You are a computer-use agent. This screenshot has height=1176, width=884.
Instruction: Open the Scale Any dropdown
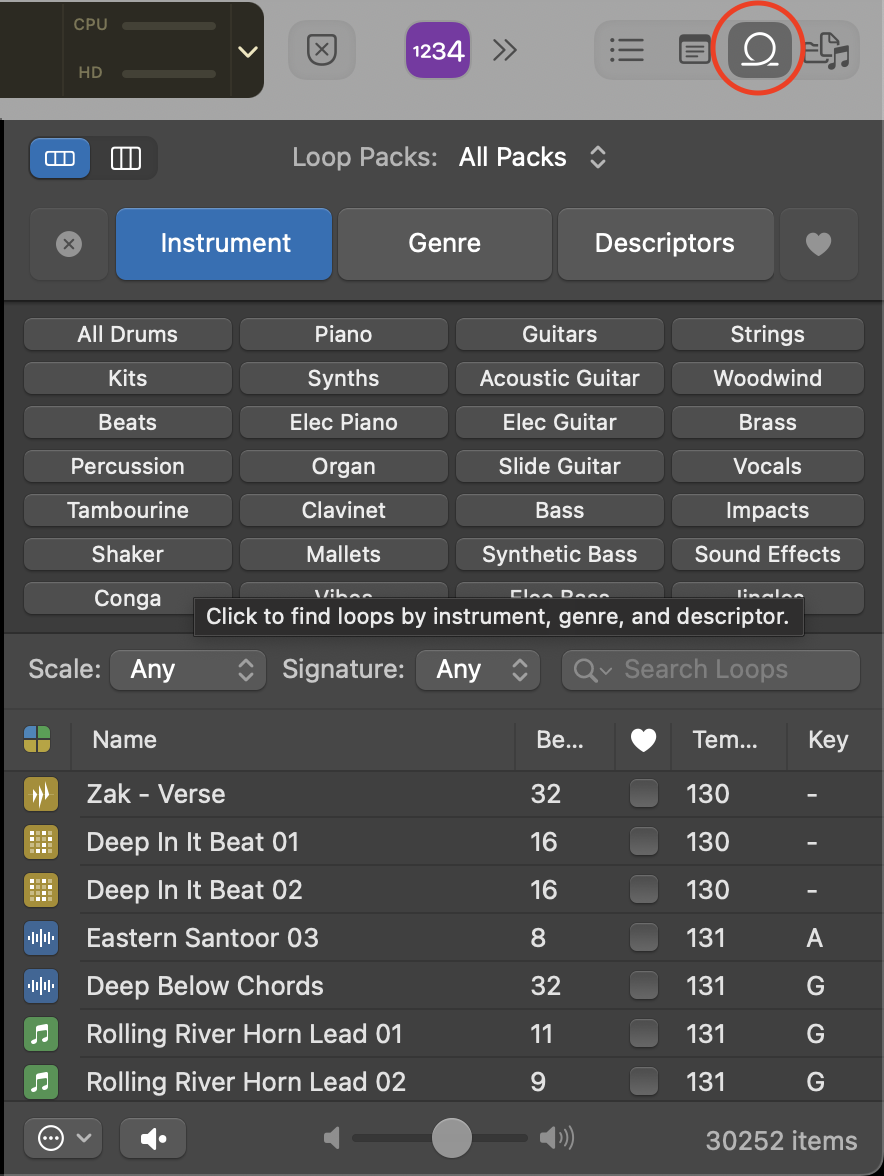(x=188, y=670)
